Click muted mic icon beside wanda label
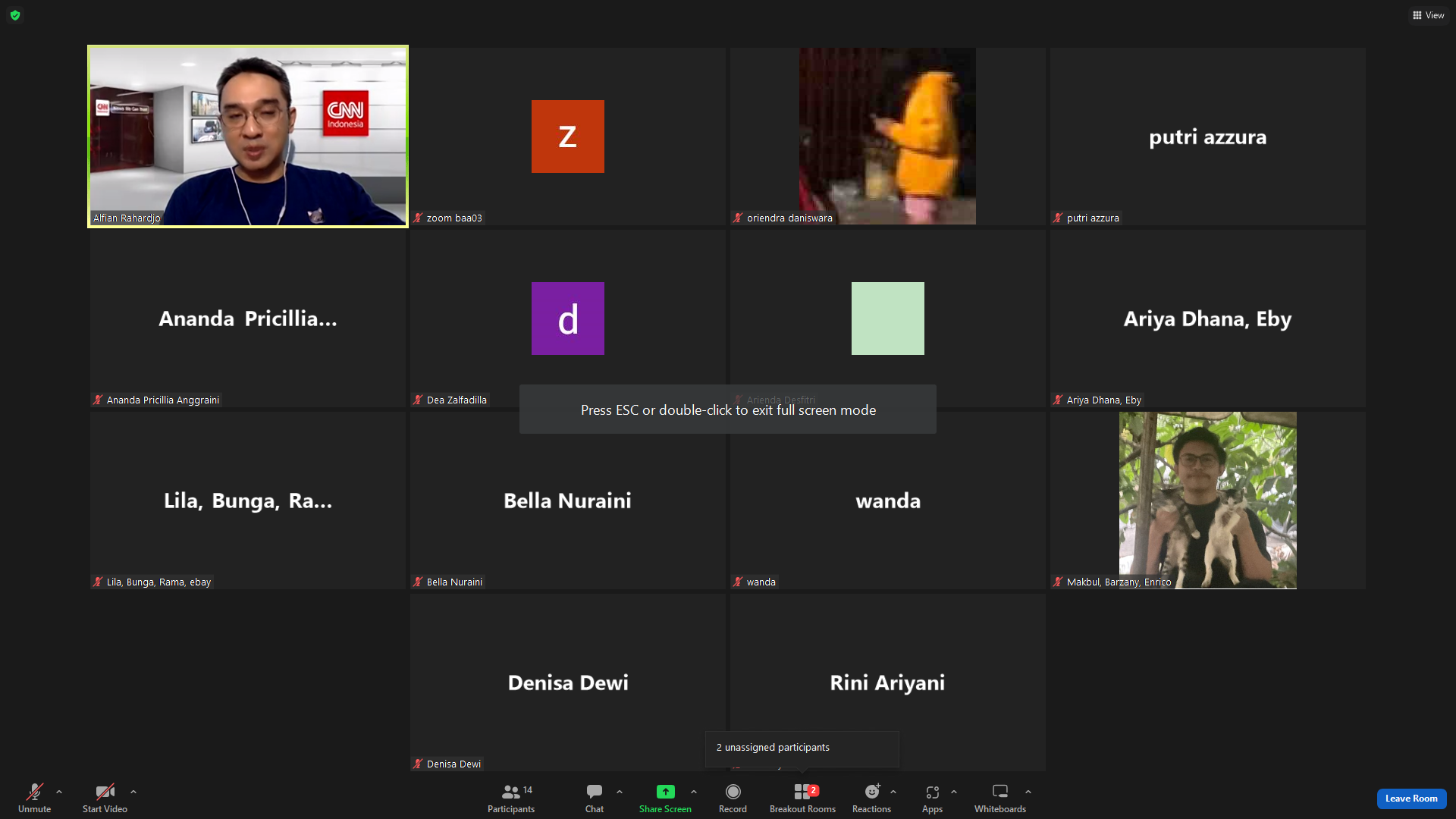Viewport: 1456px width, 819px height. [738, 582]
